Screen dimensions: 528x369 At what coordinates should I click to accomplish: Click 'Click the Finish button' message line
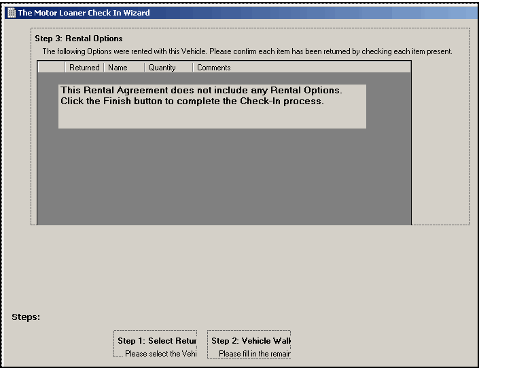[192, 101]
